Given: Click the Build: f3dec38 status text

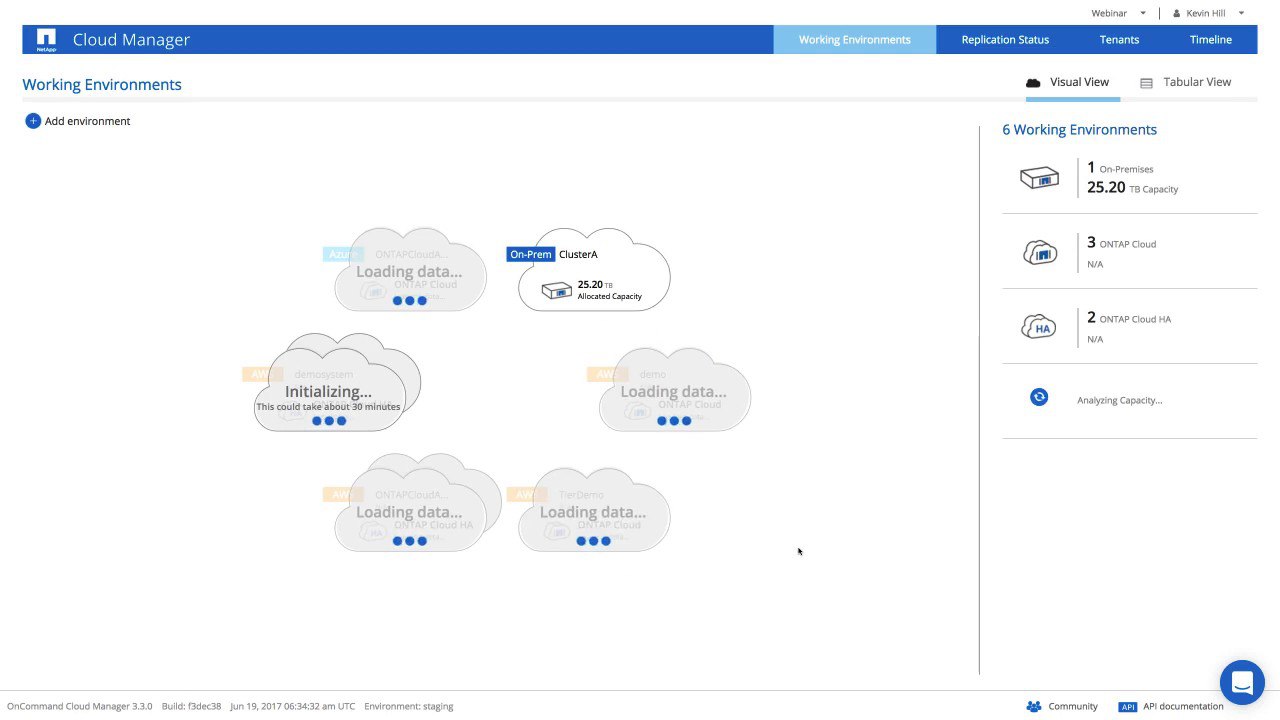Looking at the screenshot, I should coord(191,706).
